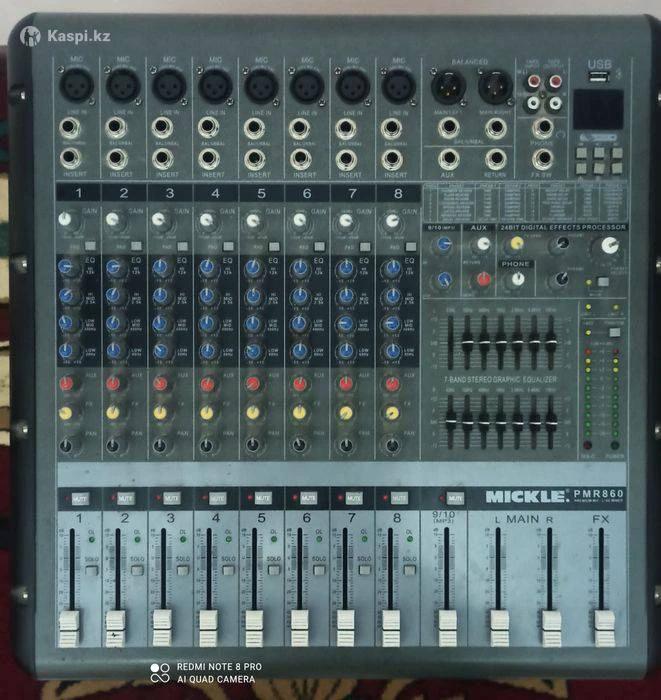The height and width of the screenshot is (700, 661).
Task: Solo channel 3 with its SOLO button
Action: (183, 570)
